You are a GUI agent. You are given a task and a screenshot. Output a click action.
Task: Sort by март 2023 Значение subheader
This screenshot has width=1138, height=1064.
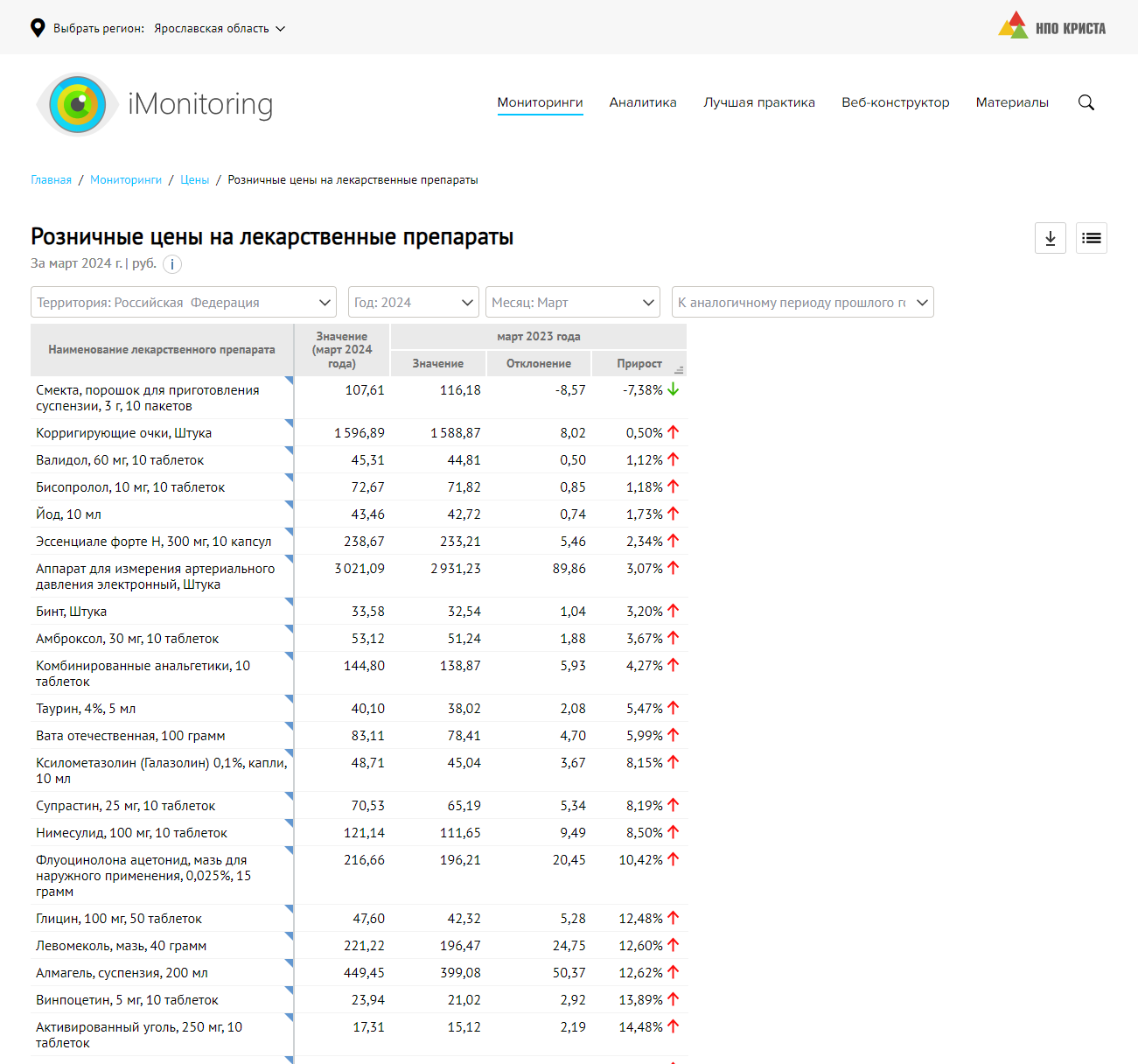point(438,364)
